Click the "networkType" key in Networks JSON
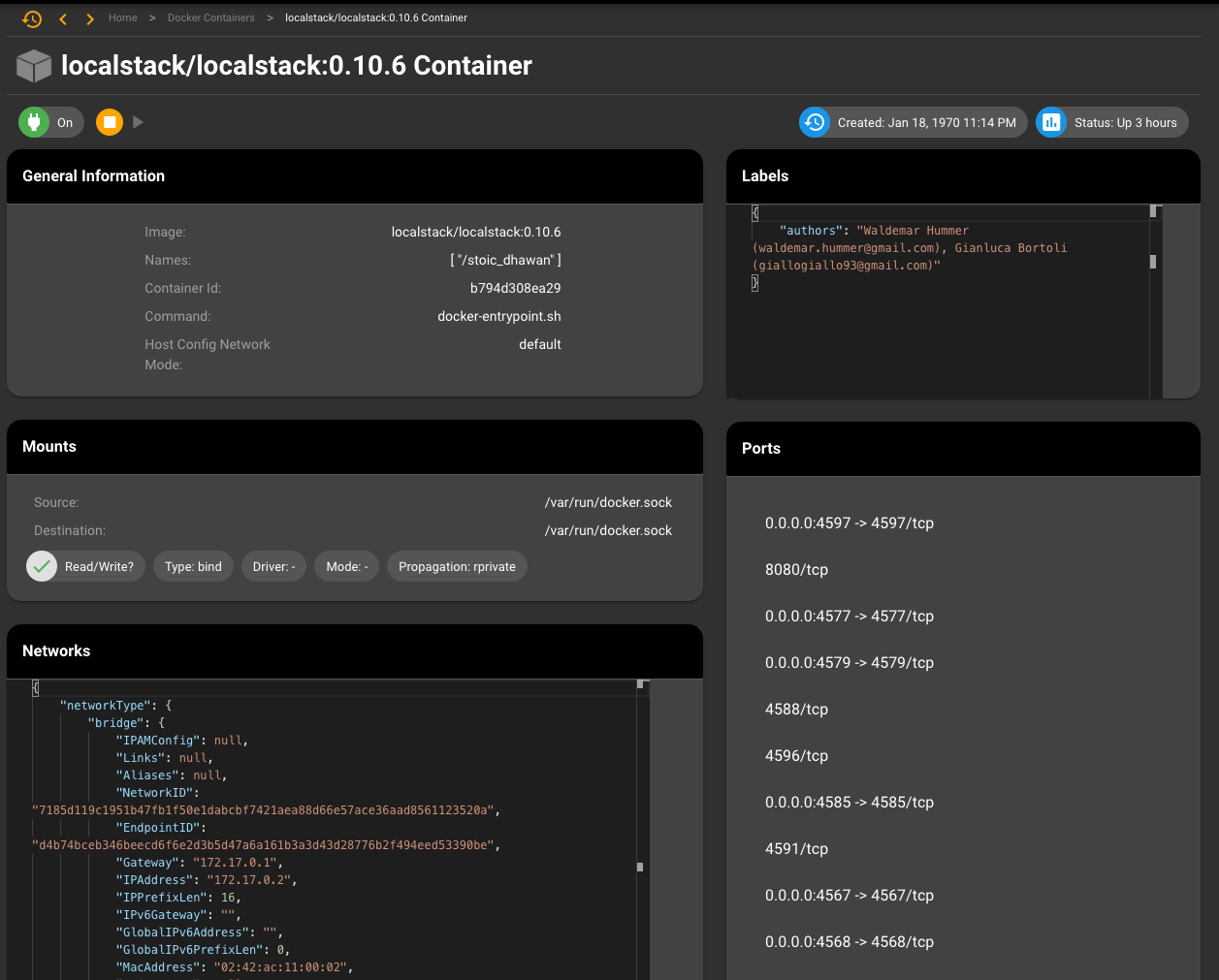 pyautogui.click(x=106, y=706)
